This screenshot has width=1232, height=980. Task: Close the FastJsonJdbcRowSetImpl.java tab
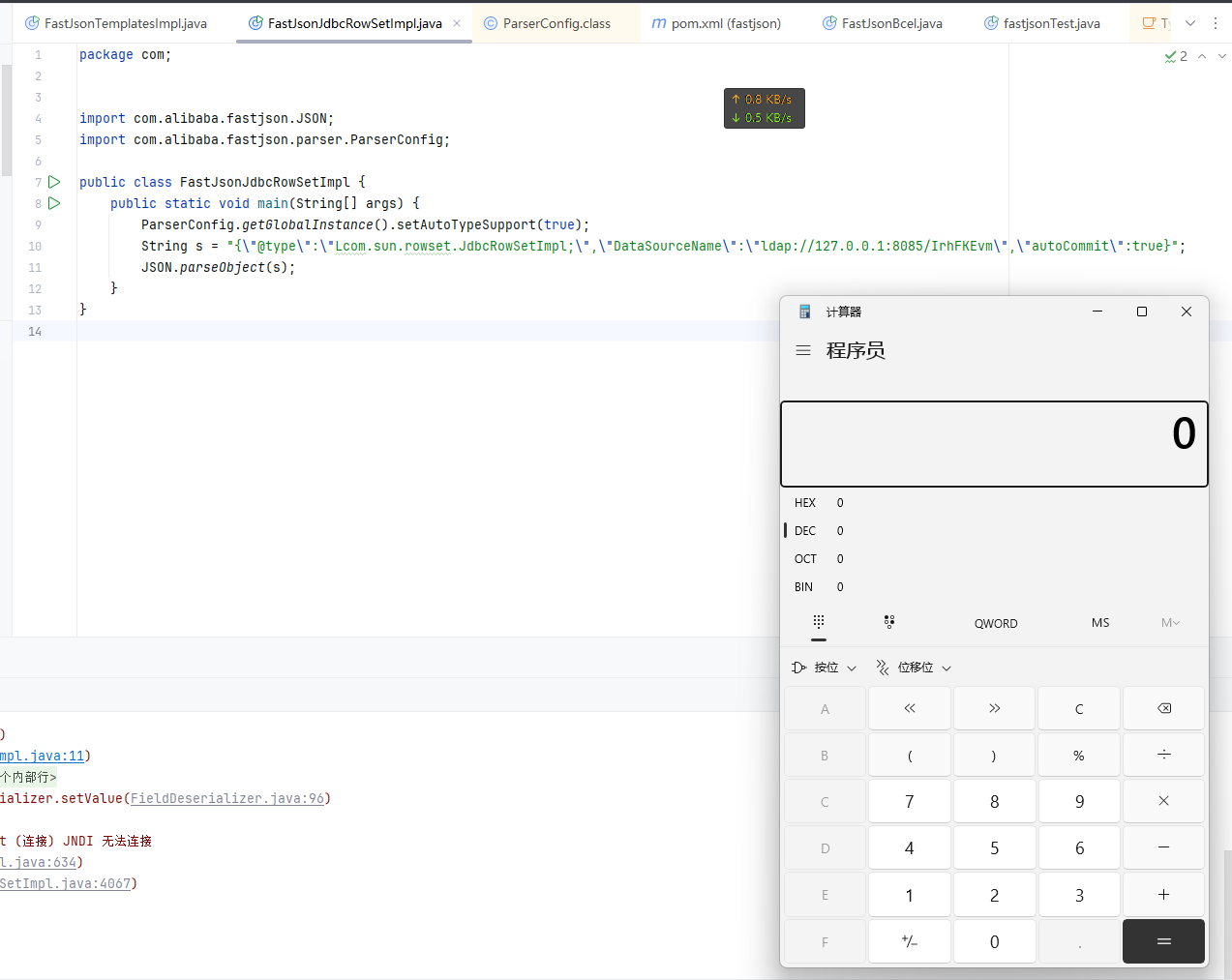coord(457,23)
